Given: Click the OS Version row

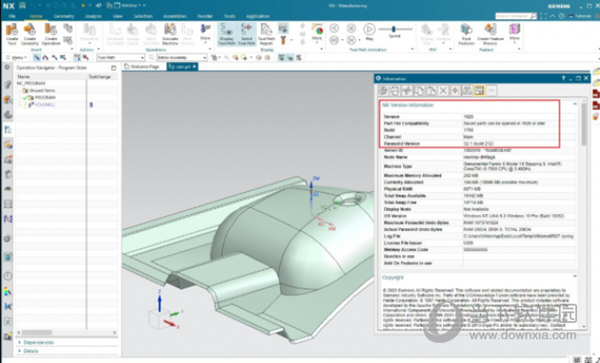Looking at the screenshot, I should [478, 216].
